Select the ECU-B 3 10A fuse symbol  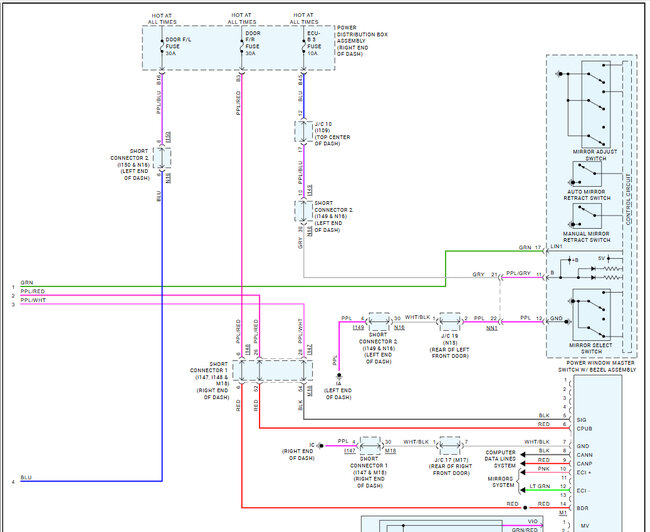coord(303,45)
